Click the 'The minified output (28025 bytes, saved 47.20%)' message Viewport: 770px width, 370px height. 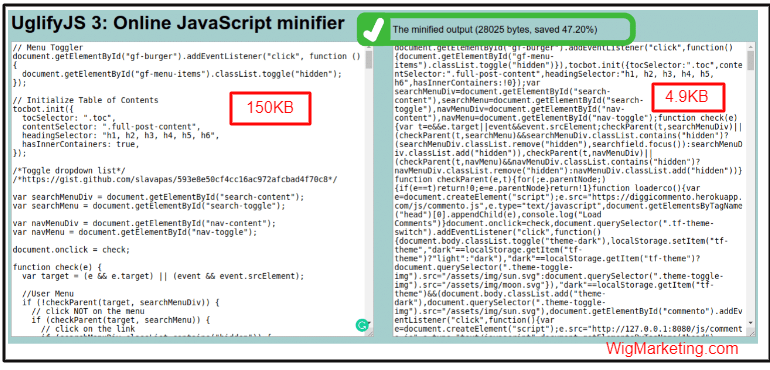pyautogui.click(x=495, y=29)
